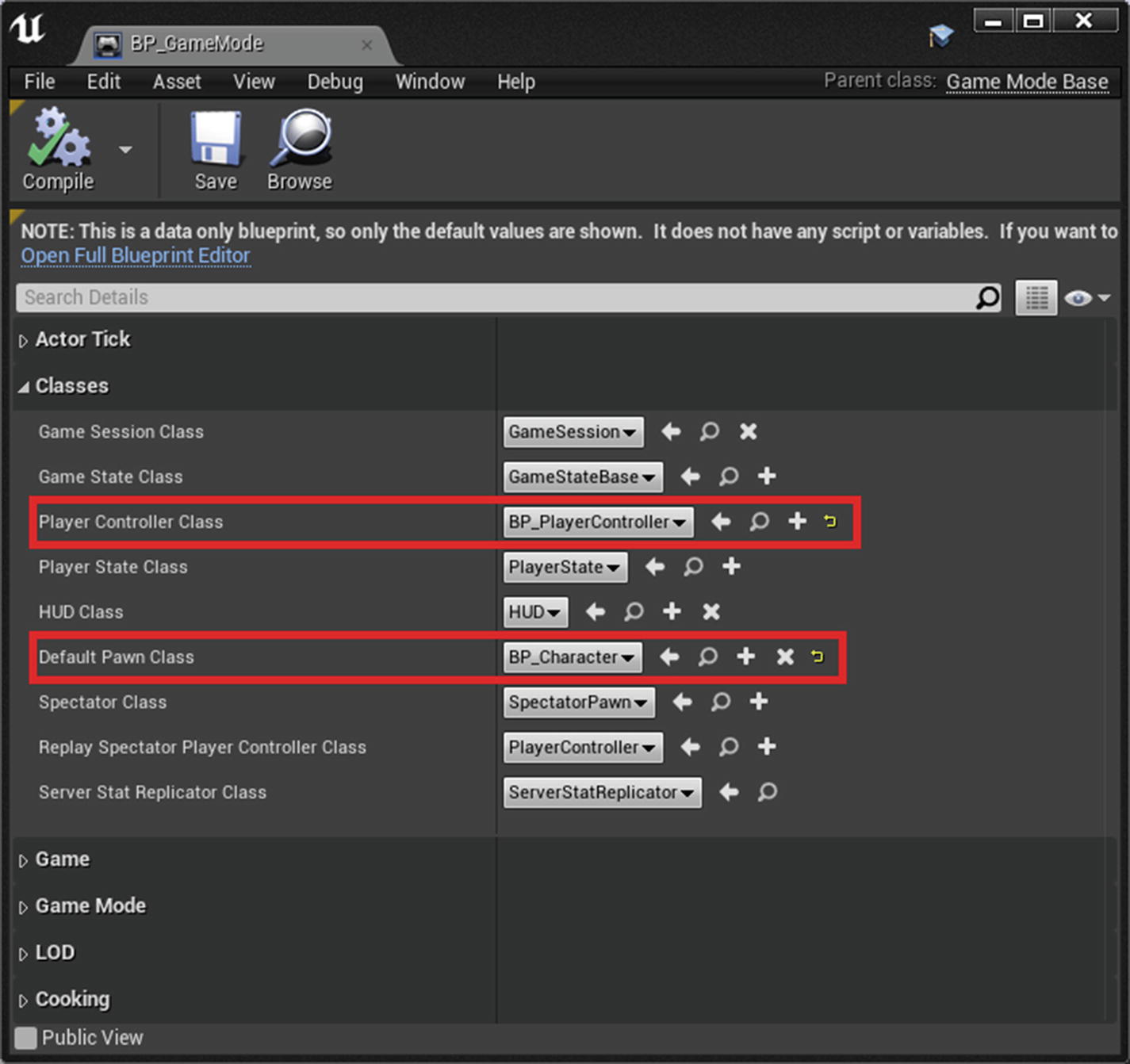Expand the Game section
This screenshot has height=1064, width=1130.
pos(23,861)
